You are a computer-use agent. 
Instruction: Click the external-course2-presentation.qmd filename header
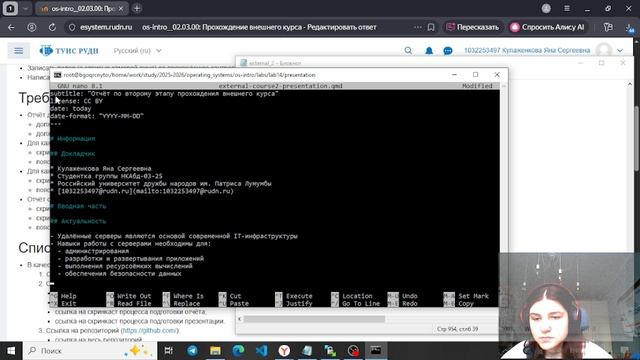tap(280, 86)
